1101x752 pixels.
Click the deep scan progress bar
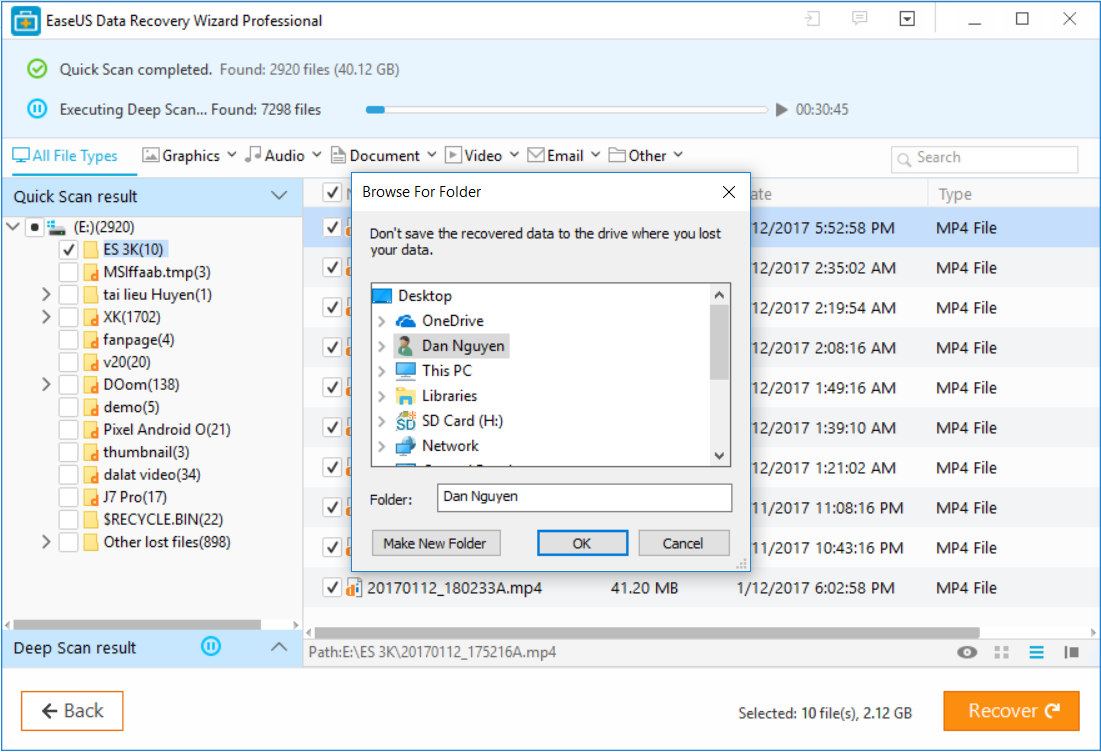coord(567,110)
